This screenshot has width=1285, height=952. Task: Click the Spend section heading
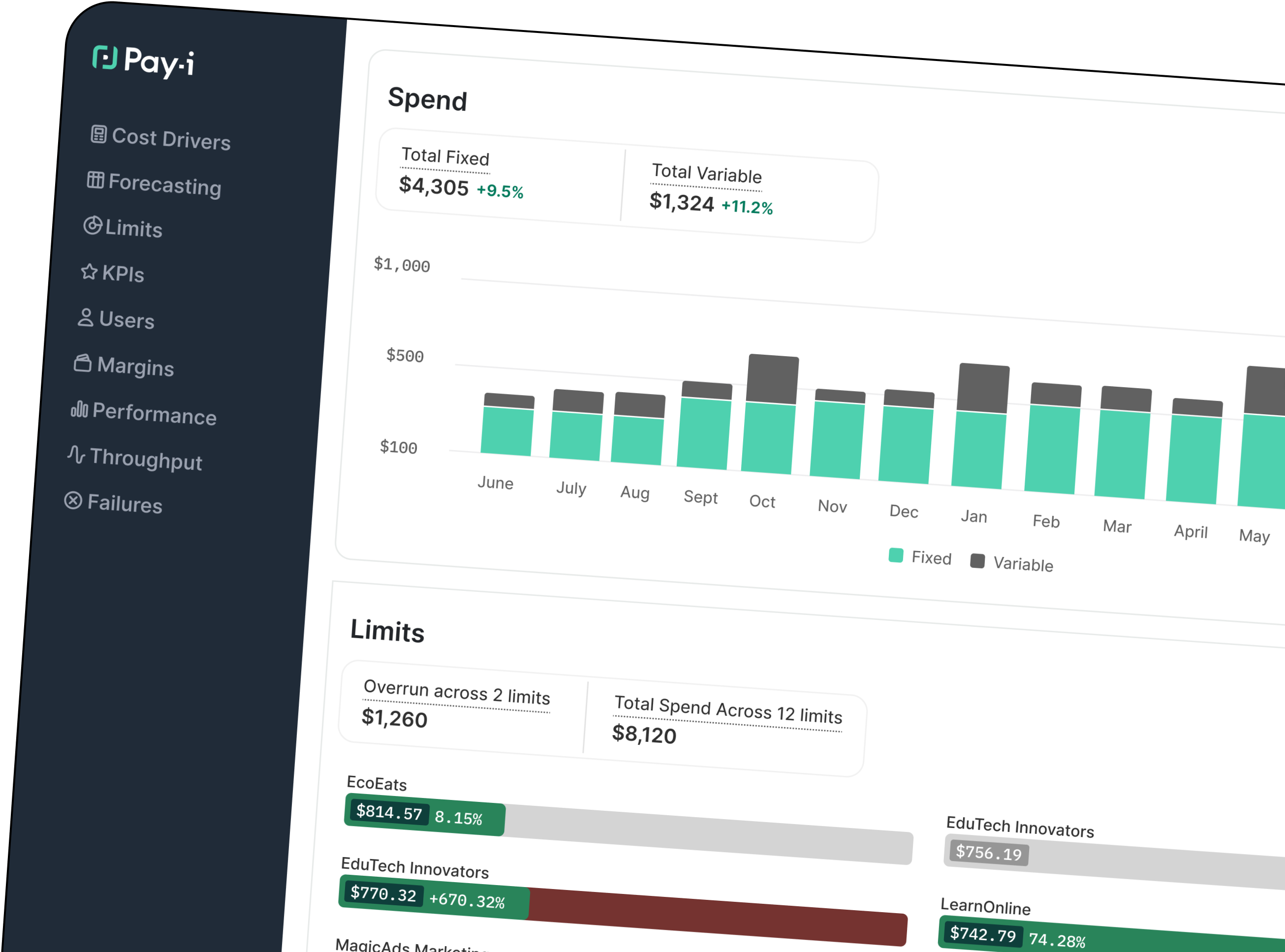(427, 98)
